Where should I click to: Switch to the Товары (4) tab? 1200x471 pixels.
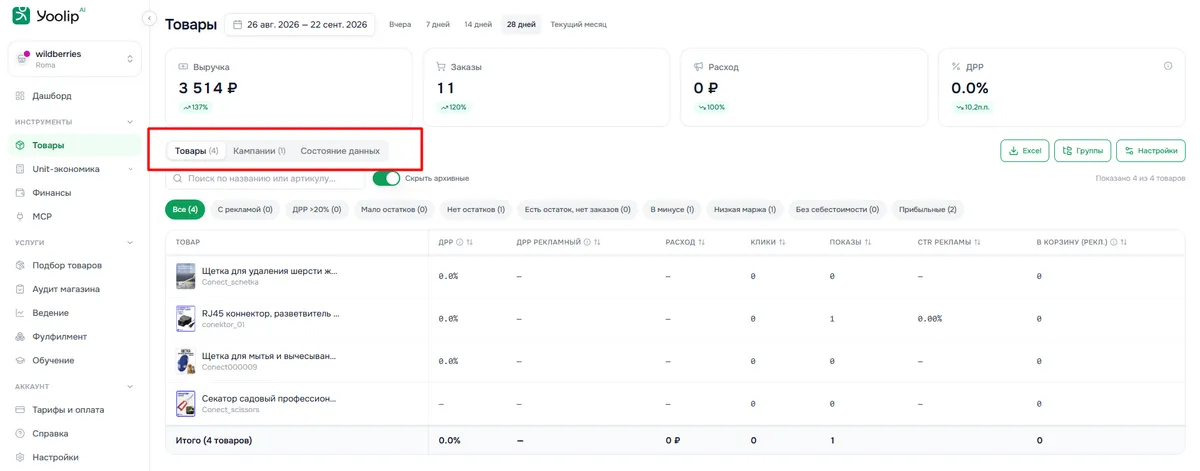tap(196, 151)
